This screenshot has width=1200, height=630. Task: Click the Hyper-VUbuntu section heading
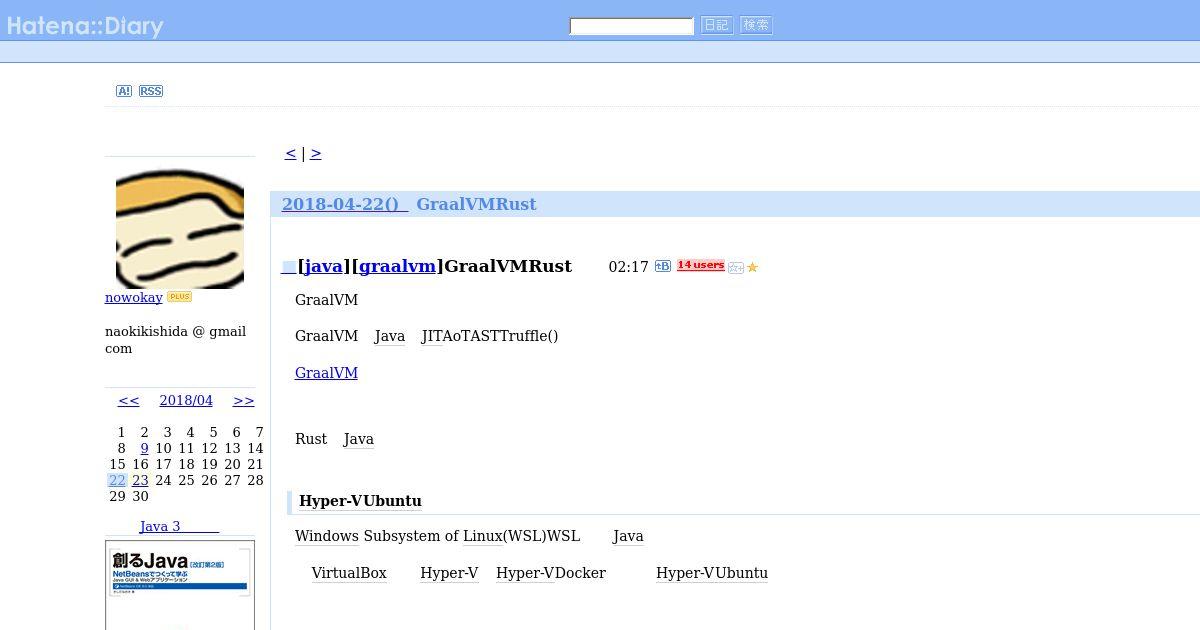[x=360, y=501]
